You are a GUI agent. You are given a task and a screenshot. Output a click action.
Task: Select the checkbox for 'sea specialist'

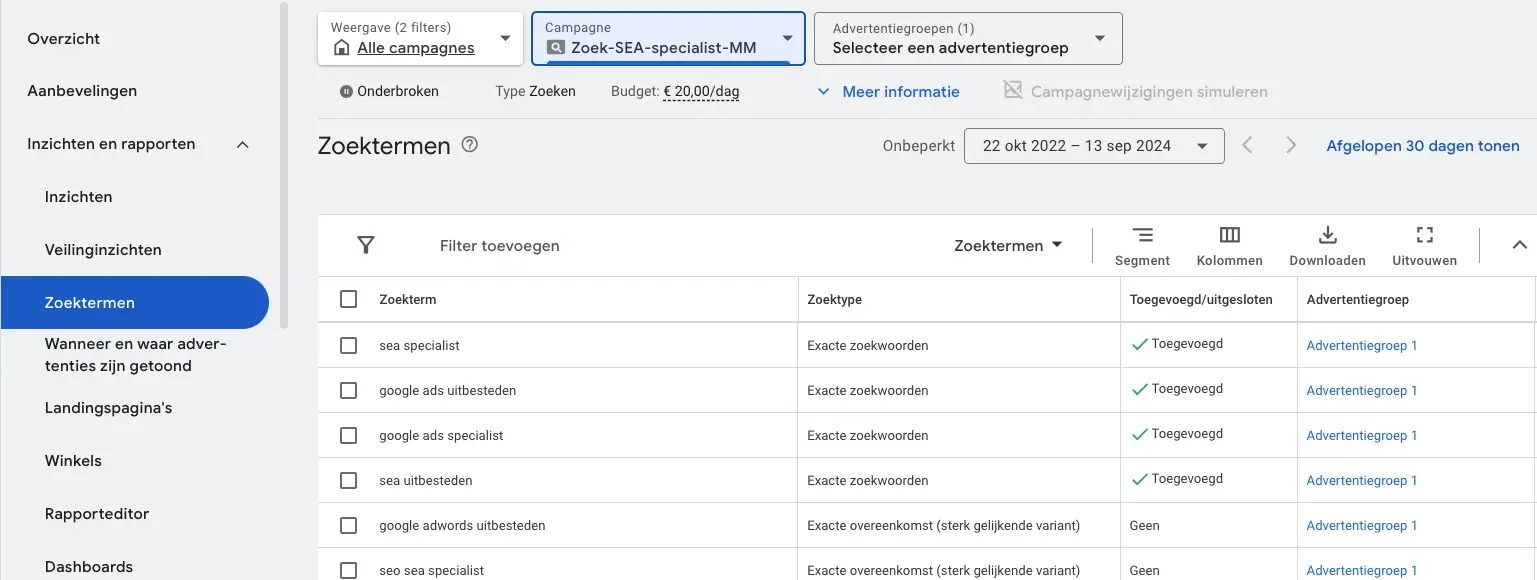click(x=348, y=344)
